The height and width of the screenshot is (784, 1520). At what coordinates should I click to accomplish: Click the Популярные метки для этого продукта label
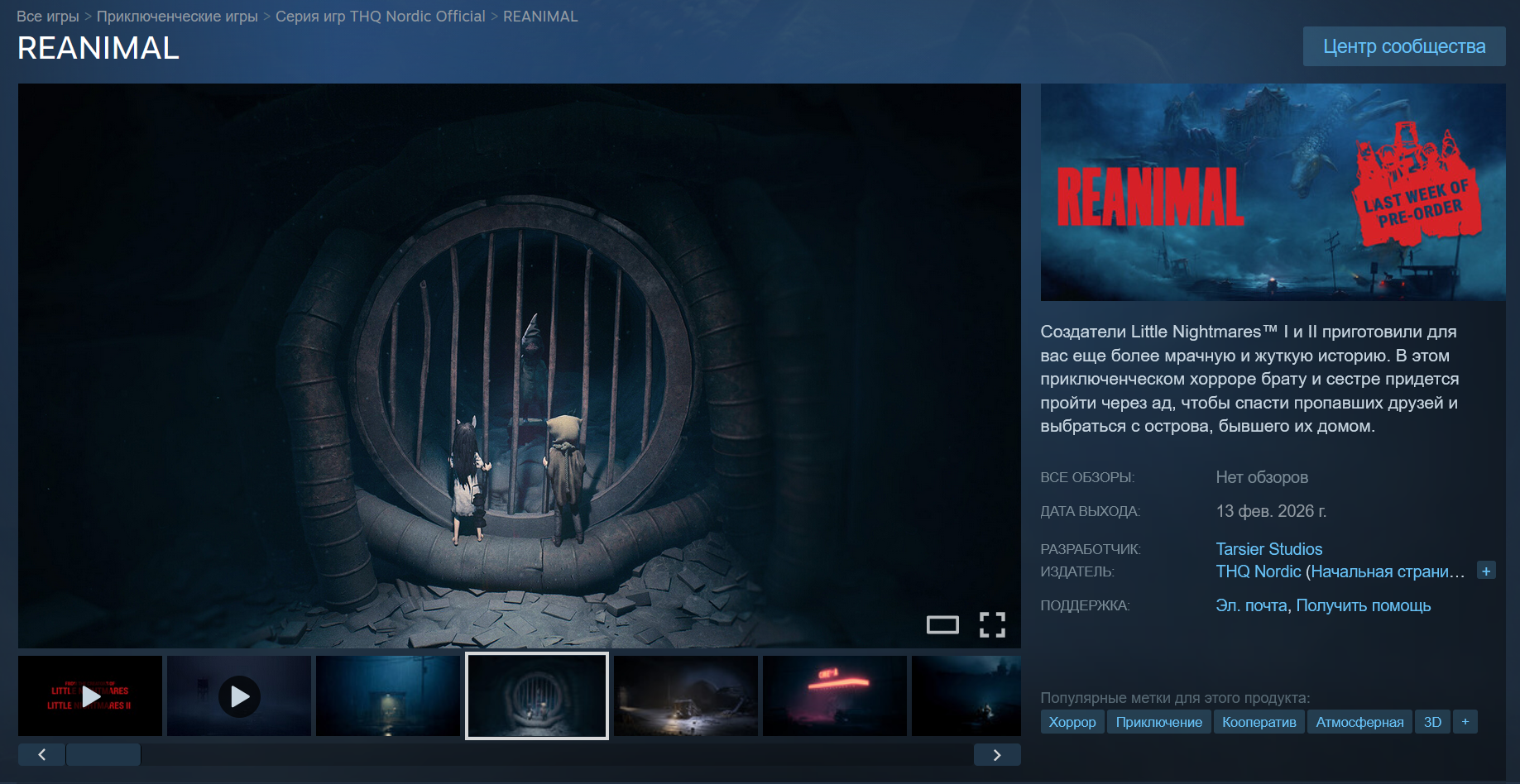coord(1175,698)
